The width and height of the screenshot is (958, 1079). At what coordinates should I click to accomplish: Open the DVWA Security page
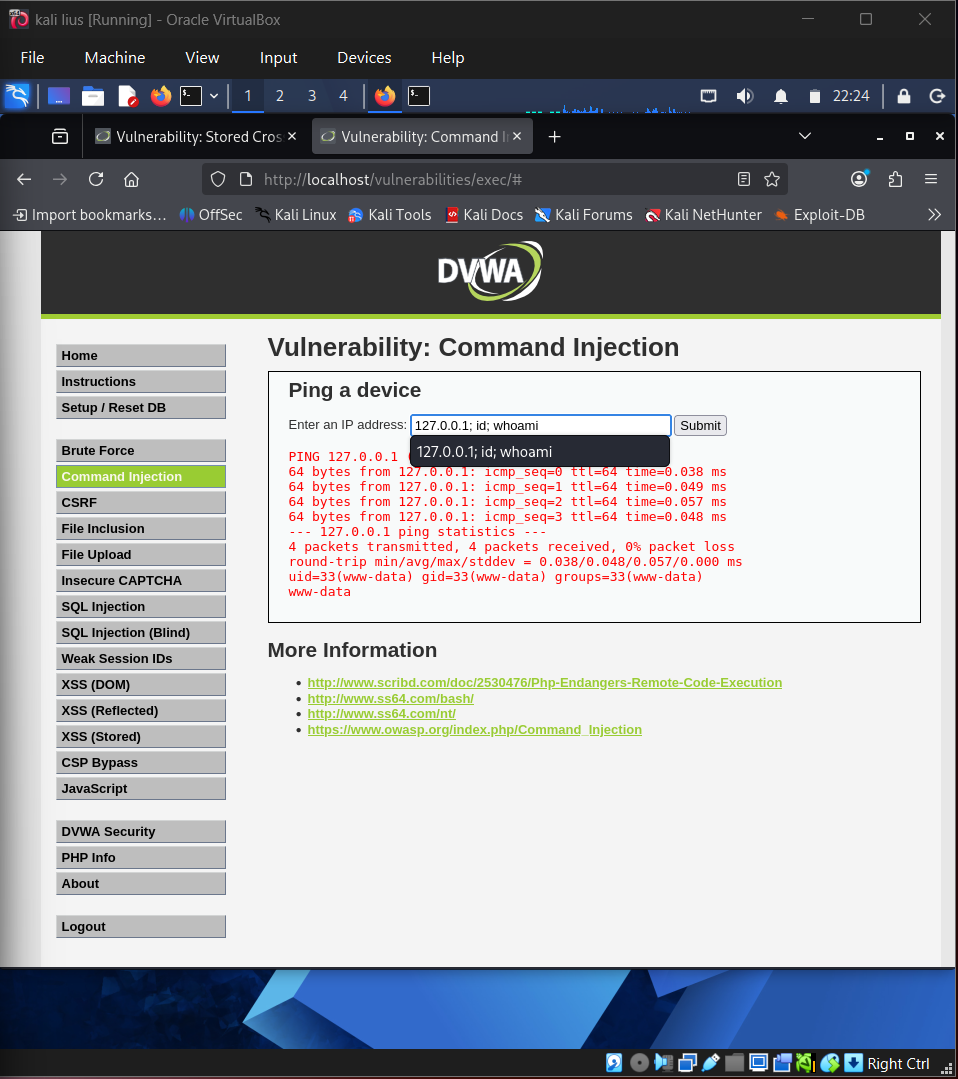141,831
